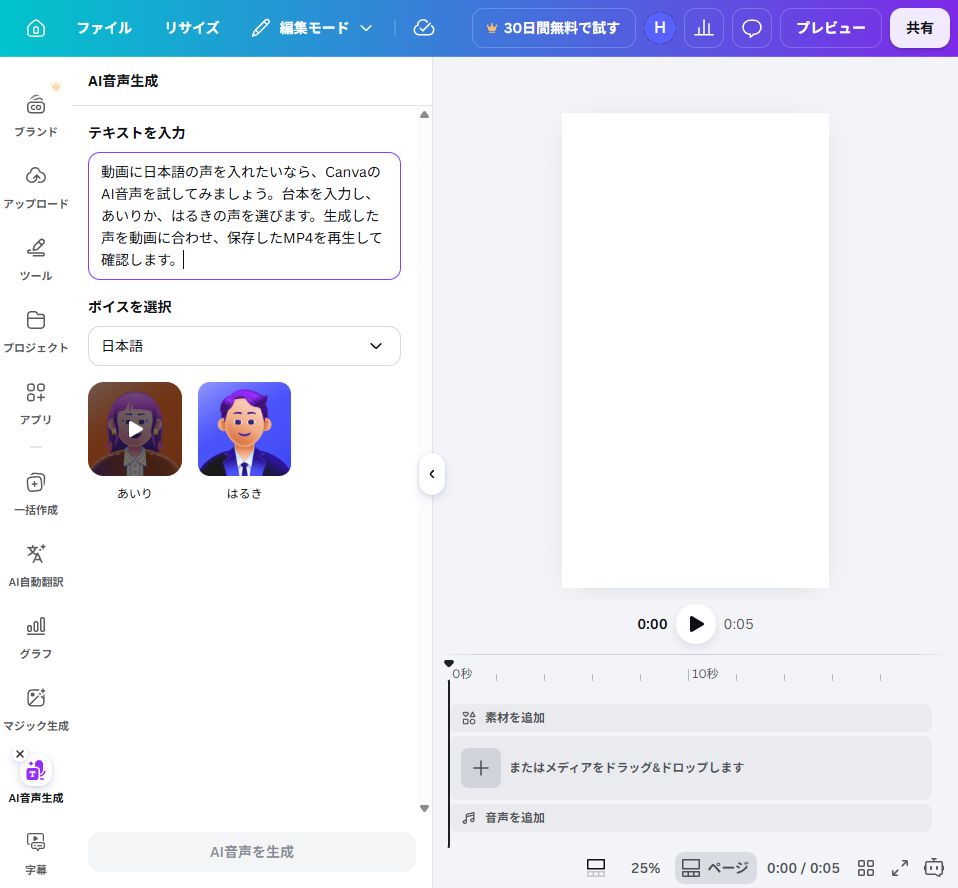The width and height of the screenshot is (958, 888).
Task: Open the analytics bar chart icon
Action: coord(704,28)
